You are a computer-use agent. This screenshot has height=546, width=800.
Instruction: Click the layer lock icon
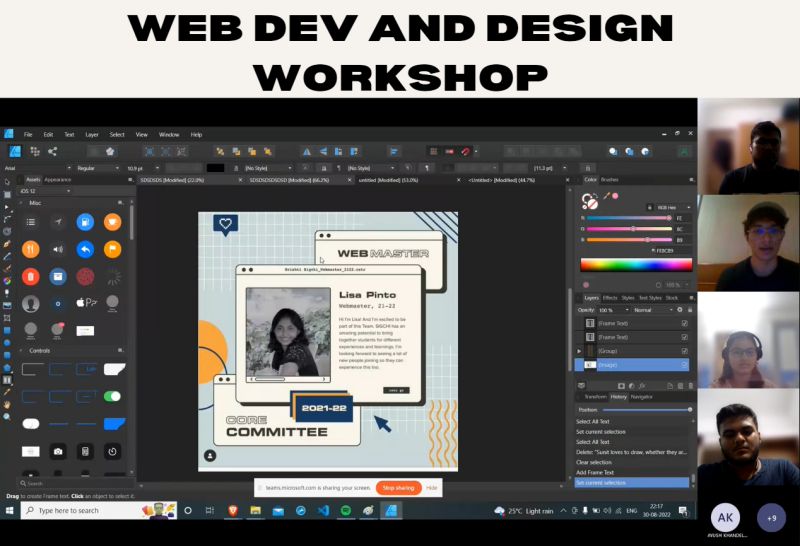[x=690, y=310]
